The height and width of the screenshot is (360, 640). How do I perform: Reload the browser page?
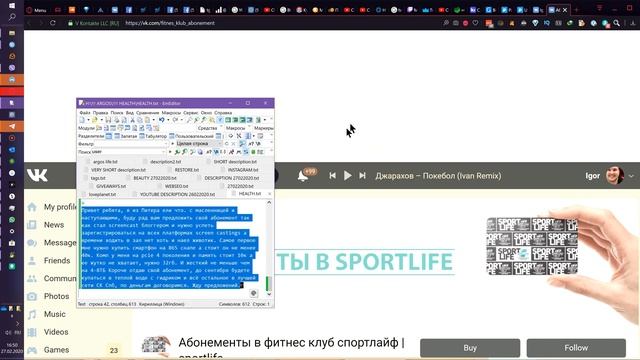pyautogui.click(x=53, y=23)
